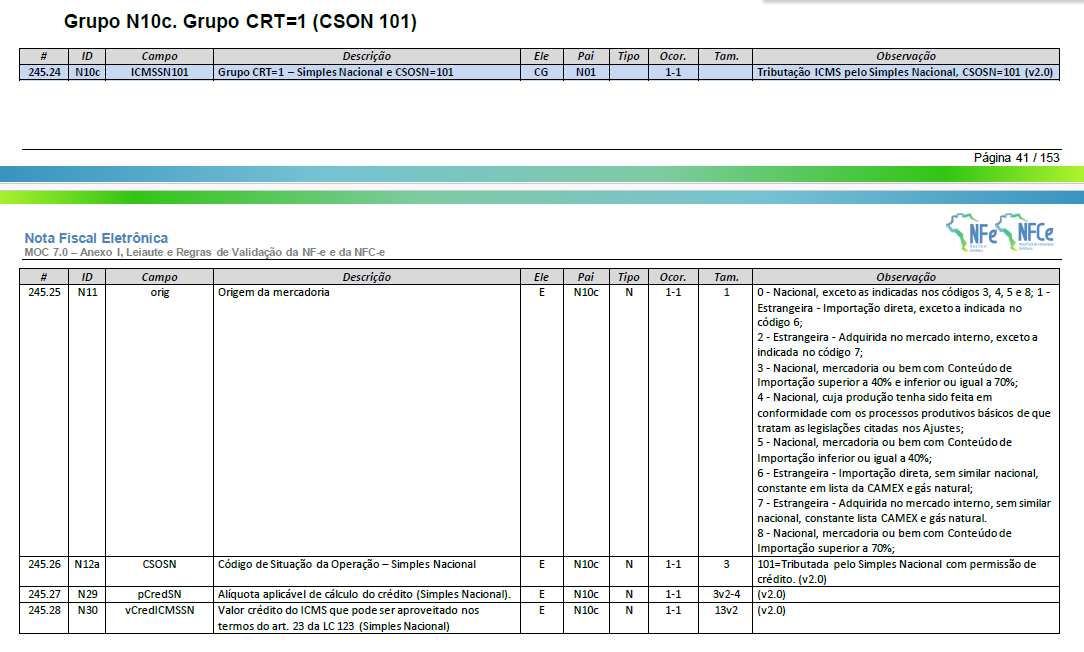The image size is (1084, 652).
Task: Click parent cell 'N10c' in the vCredICMSSN row
Action: pyautogui.click(x=586, y=611)
